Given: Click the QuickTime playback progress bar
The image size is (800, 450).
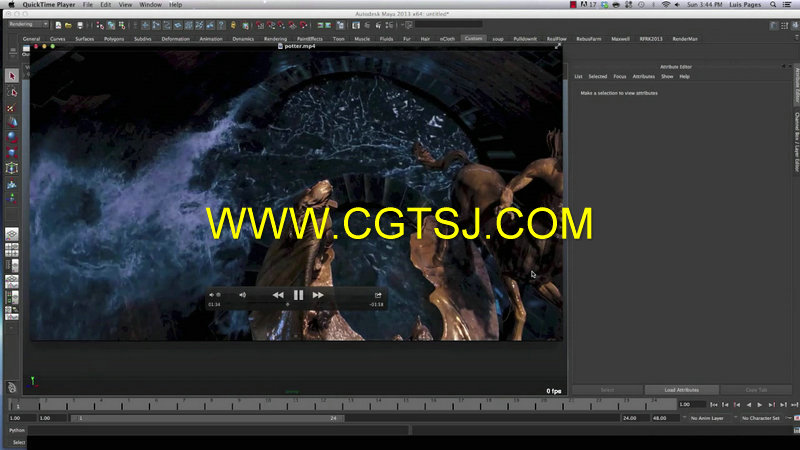Looking at the screenshot, I should (297, 305).
